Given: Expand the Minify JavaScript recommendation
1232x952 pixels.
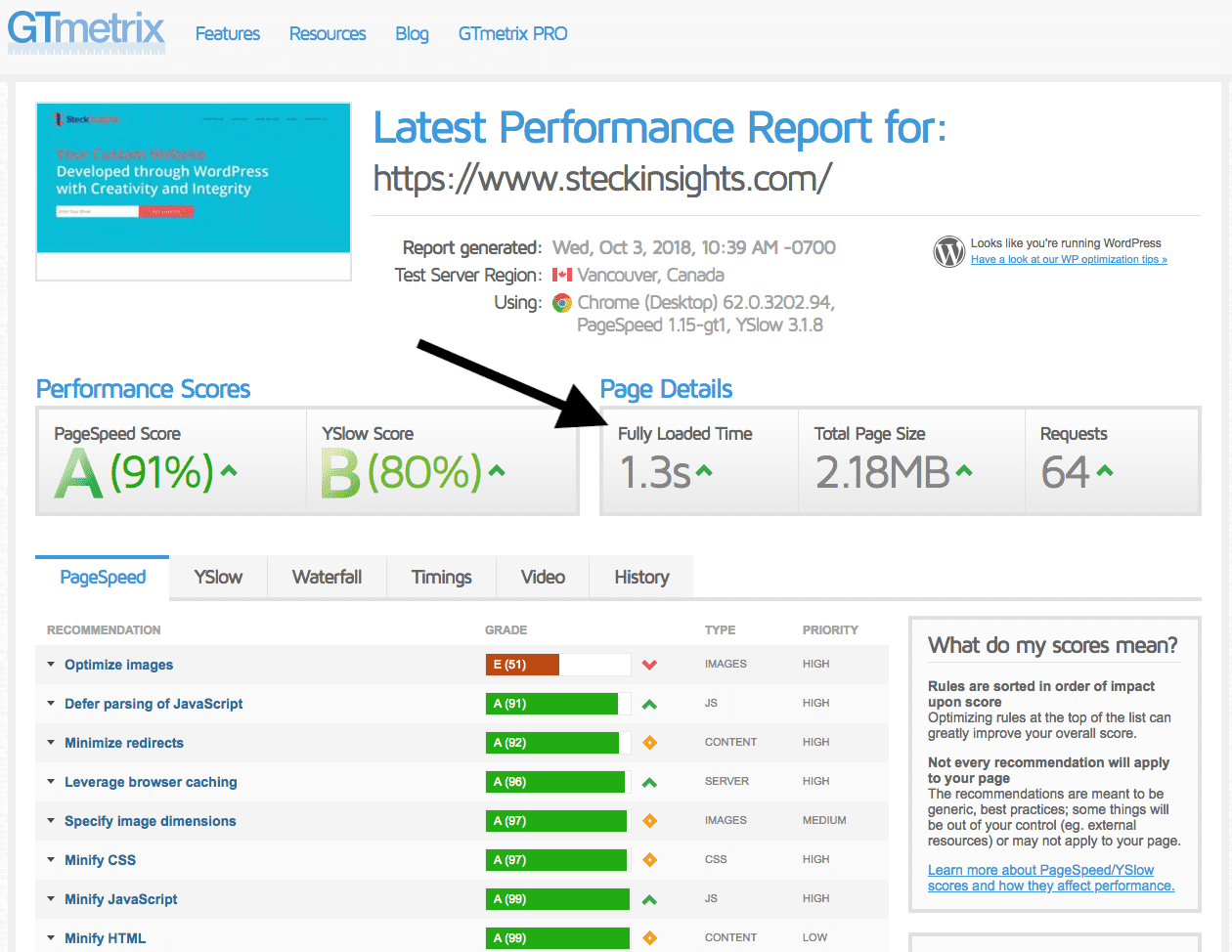Looking at the screenshot, I should (x=51, y=899).
